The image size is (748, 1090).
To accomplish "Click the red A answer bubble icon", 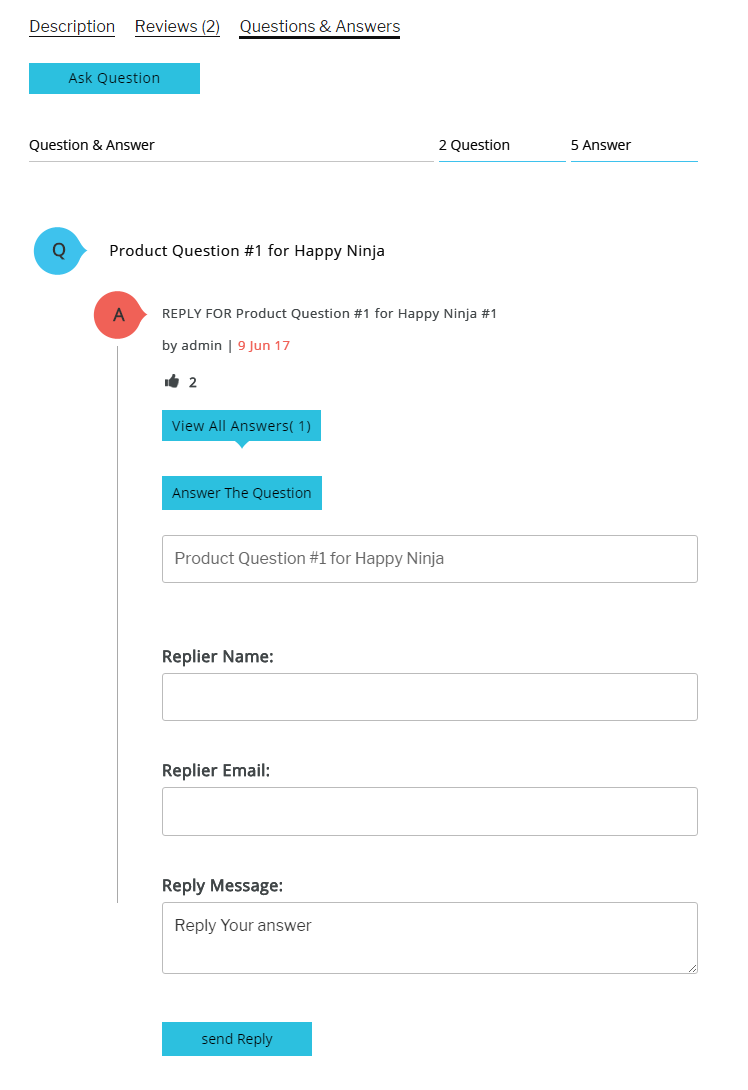I will point(119,315).
